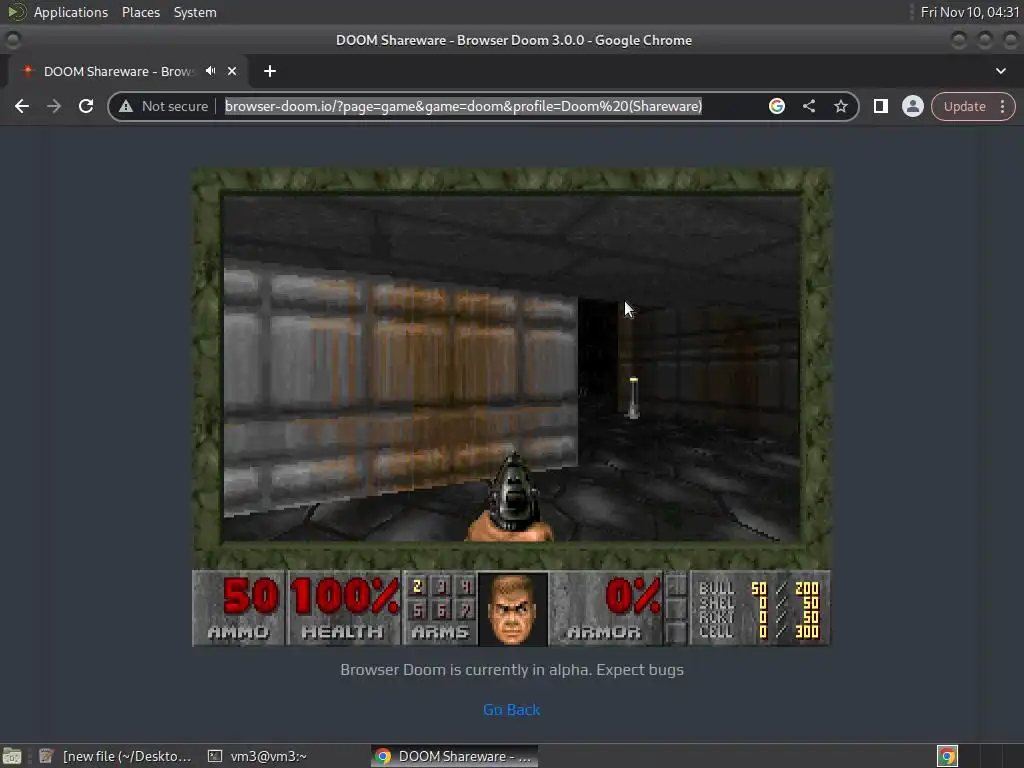The width and height of the screenshot is (1024, 768).
Task: Click the browser forward arrow
Action: tap(54, 106)
